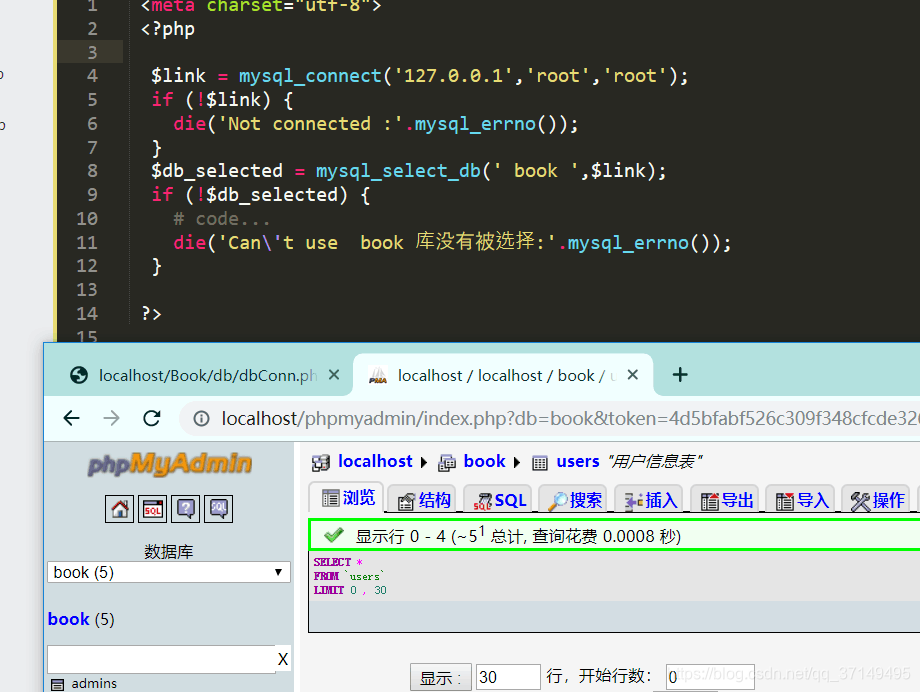Image resolution: width=920 pixels, height=692 pixels.
Task: Open the phpMyAdmin documentation help icon
Action: [185, 508]
